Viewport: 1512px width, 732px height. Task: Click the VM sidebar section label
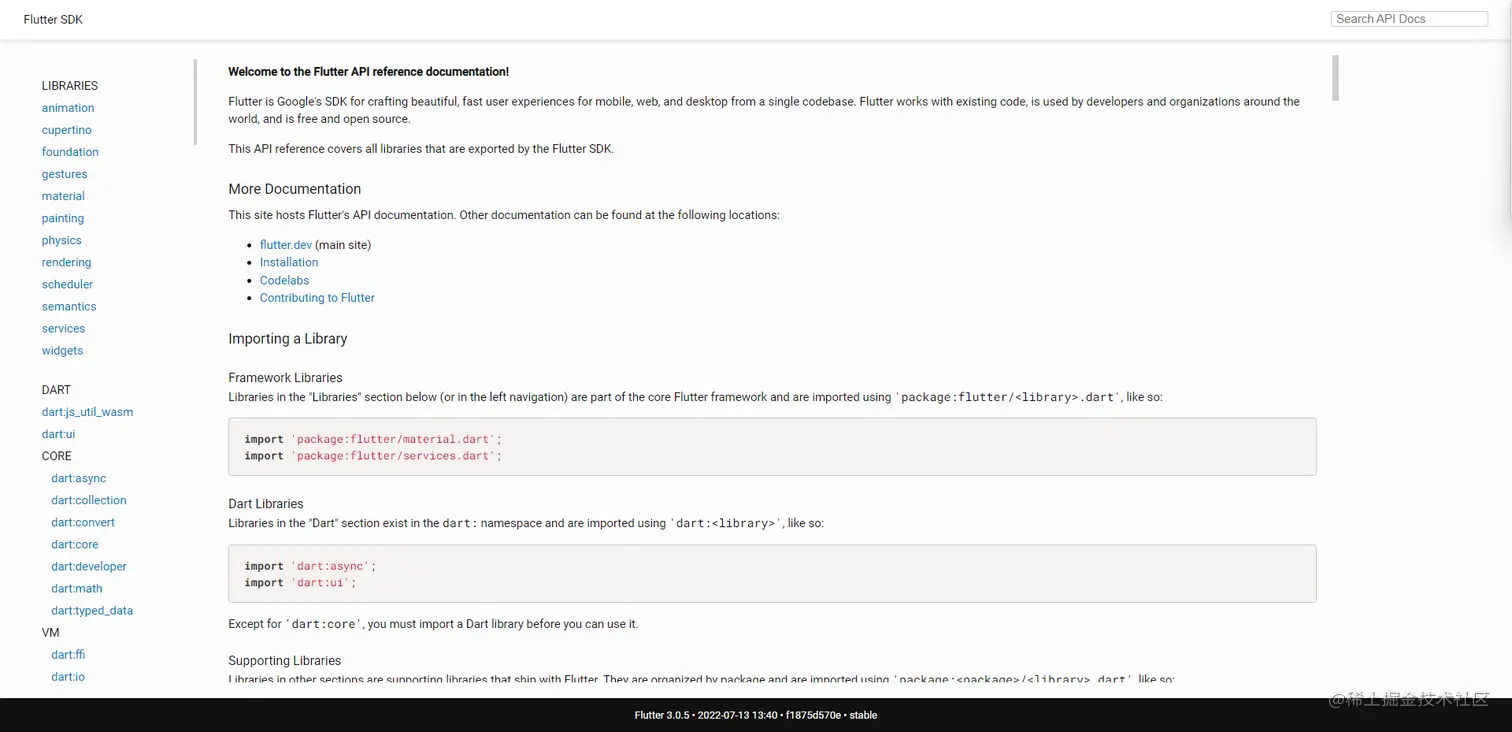click(50, 632)
